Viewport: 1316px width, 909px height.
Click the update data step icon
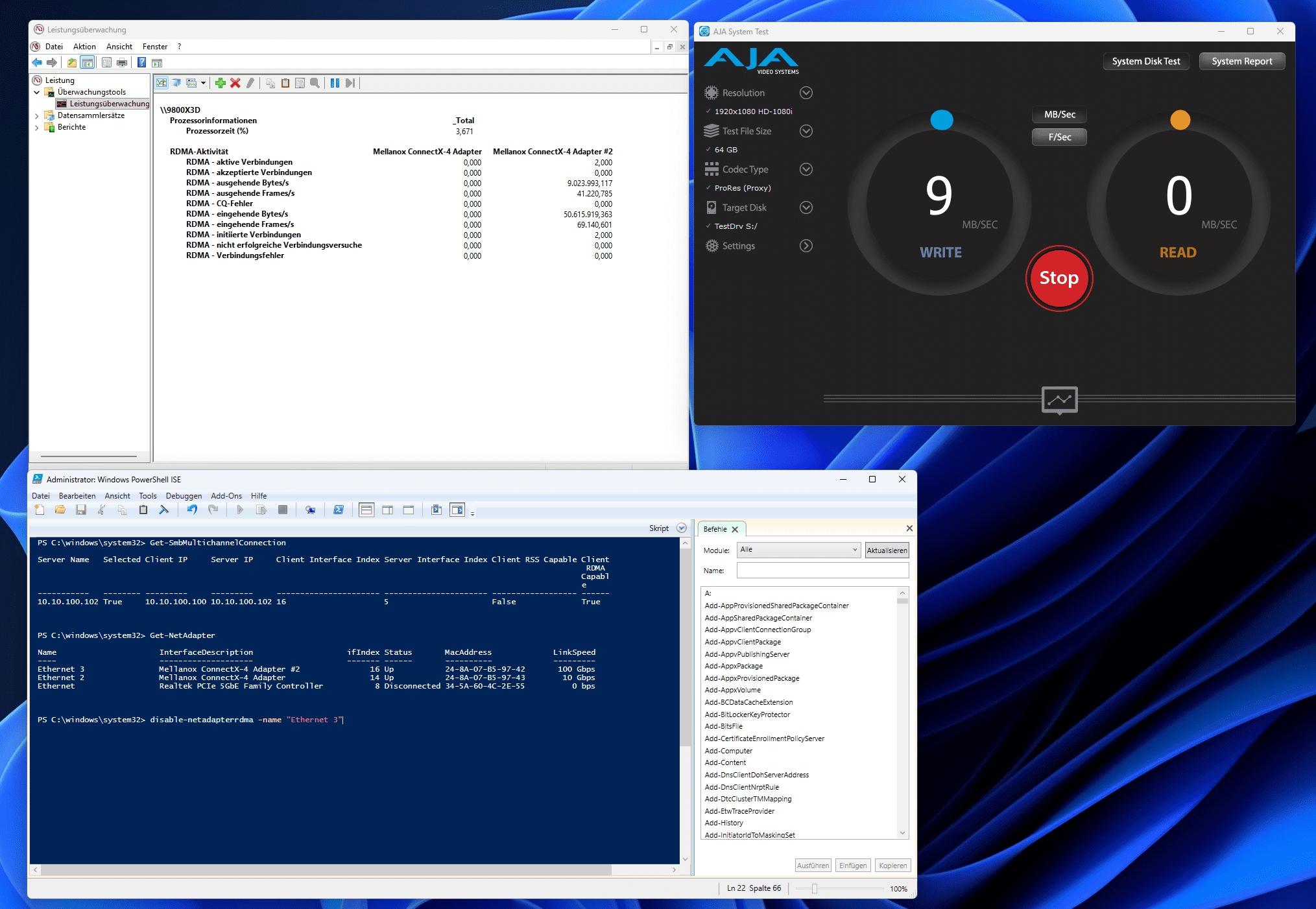click(350, 83)
